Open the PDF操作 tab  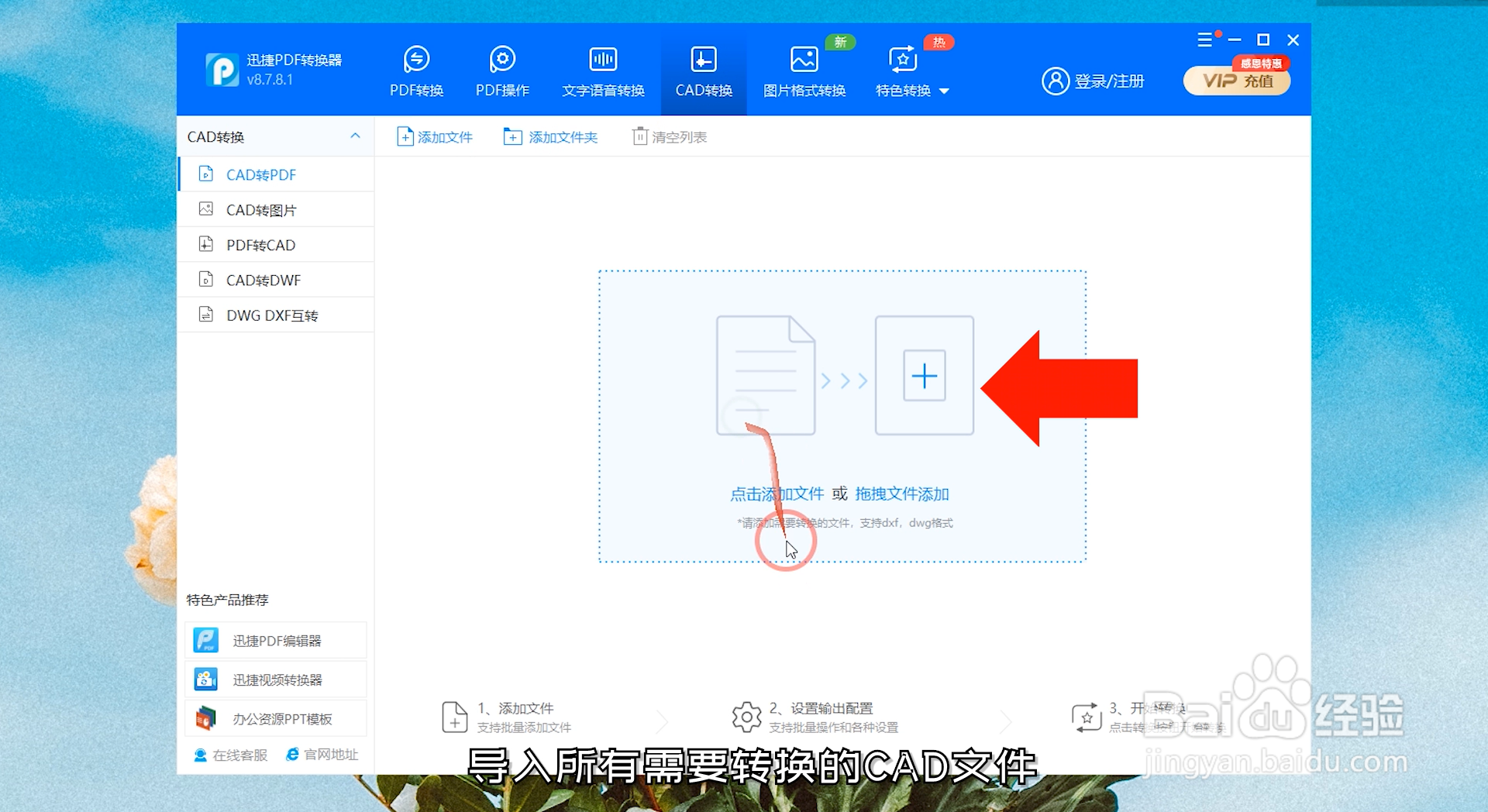click(x=502, y=71)
